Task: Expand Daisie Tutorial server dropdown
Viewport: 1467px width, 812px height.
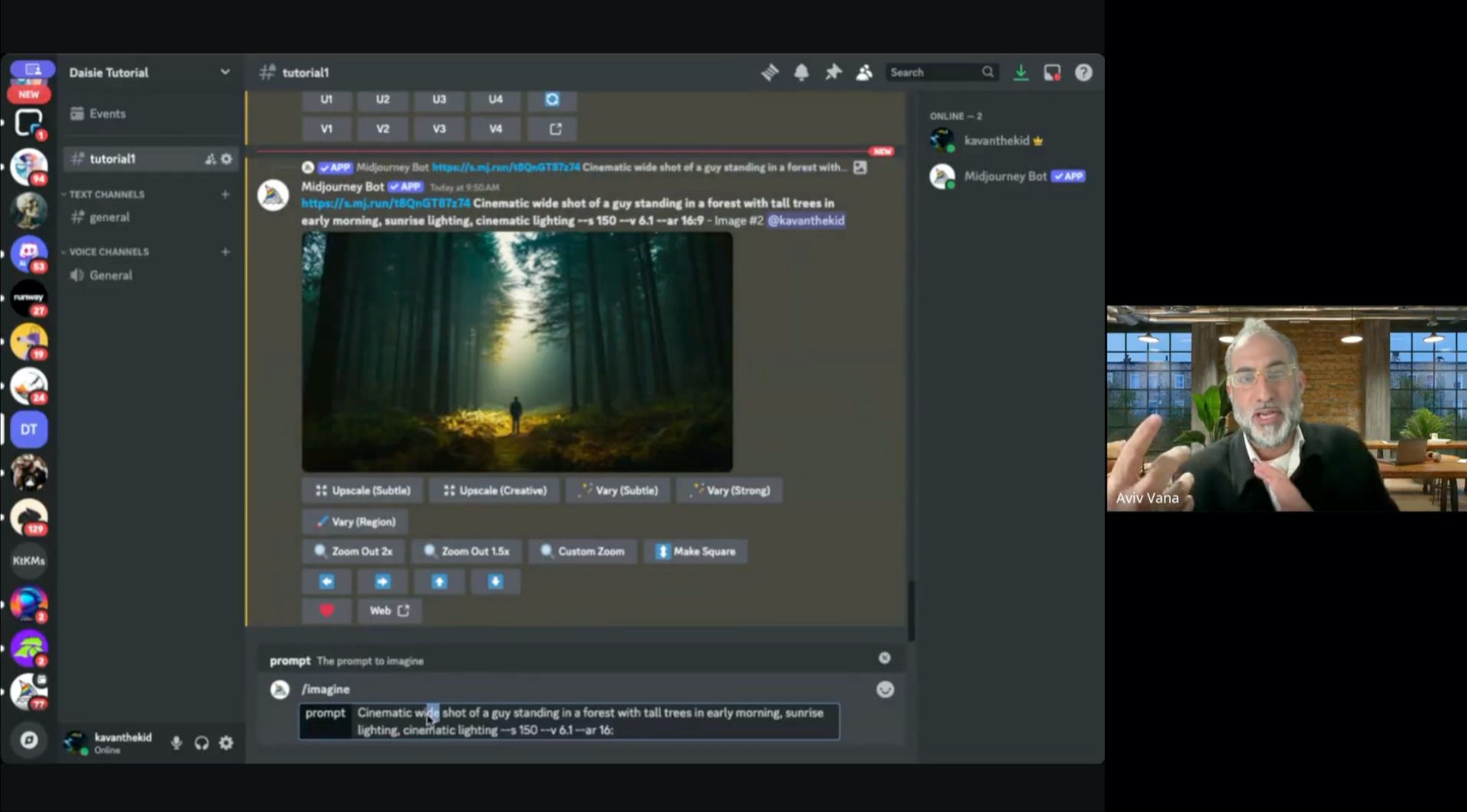Action: [x=225, y=72]
